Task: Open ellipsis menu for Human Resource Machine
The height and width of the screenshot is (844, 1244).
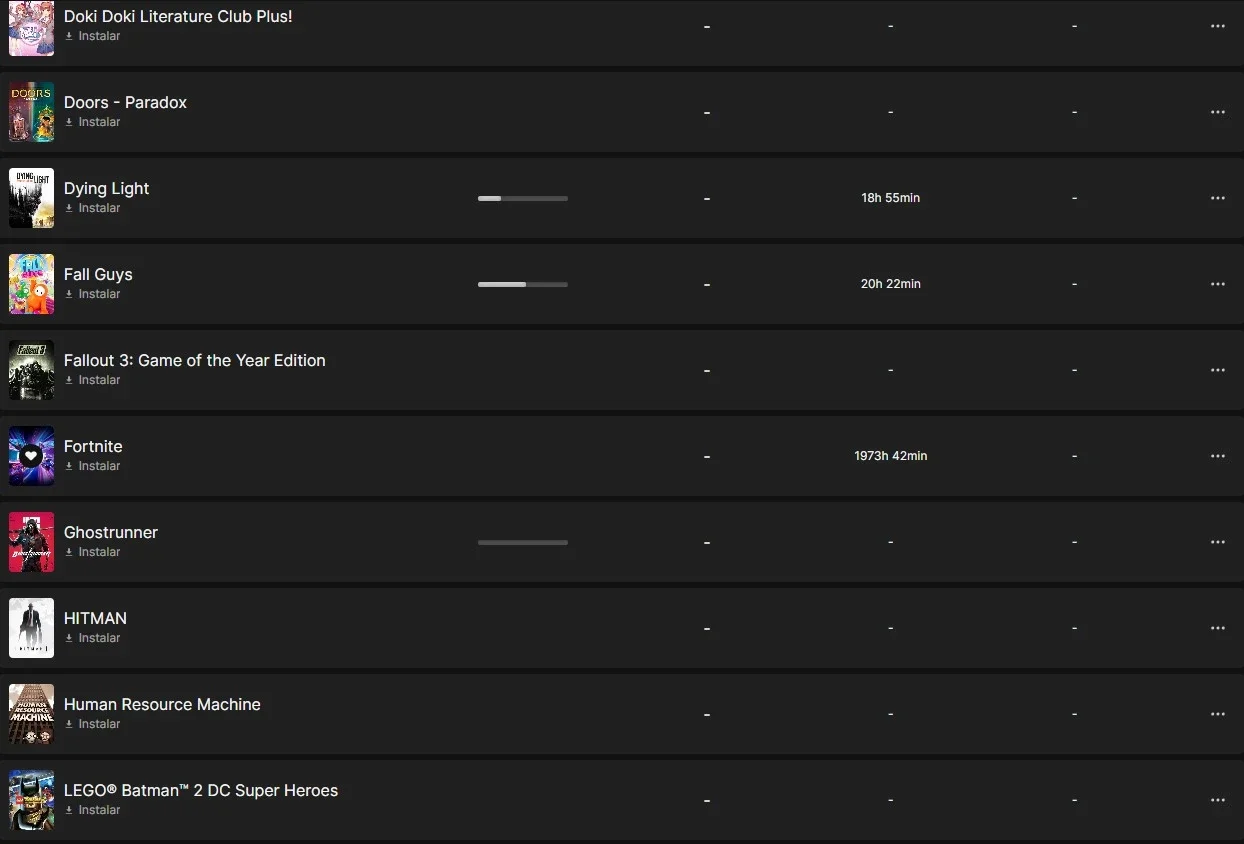Action: point(1217,714)
